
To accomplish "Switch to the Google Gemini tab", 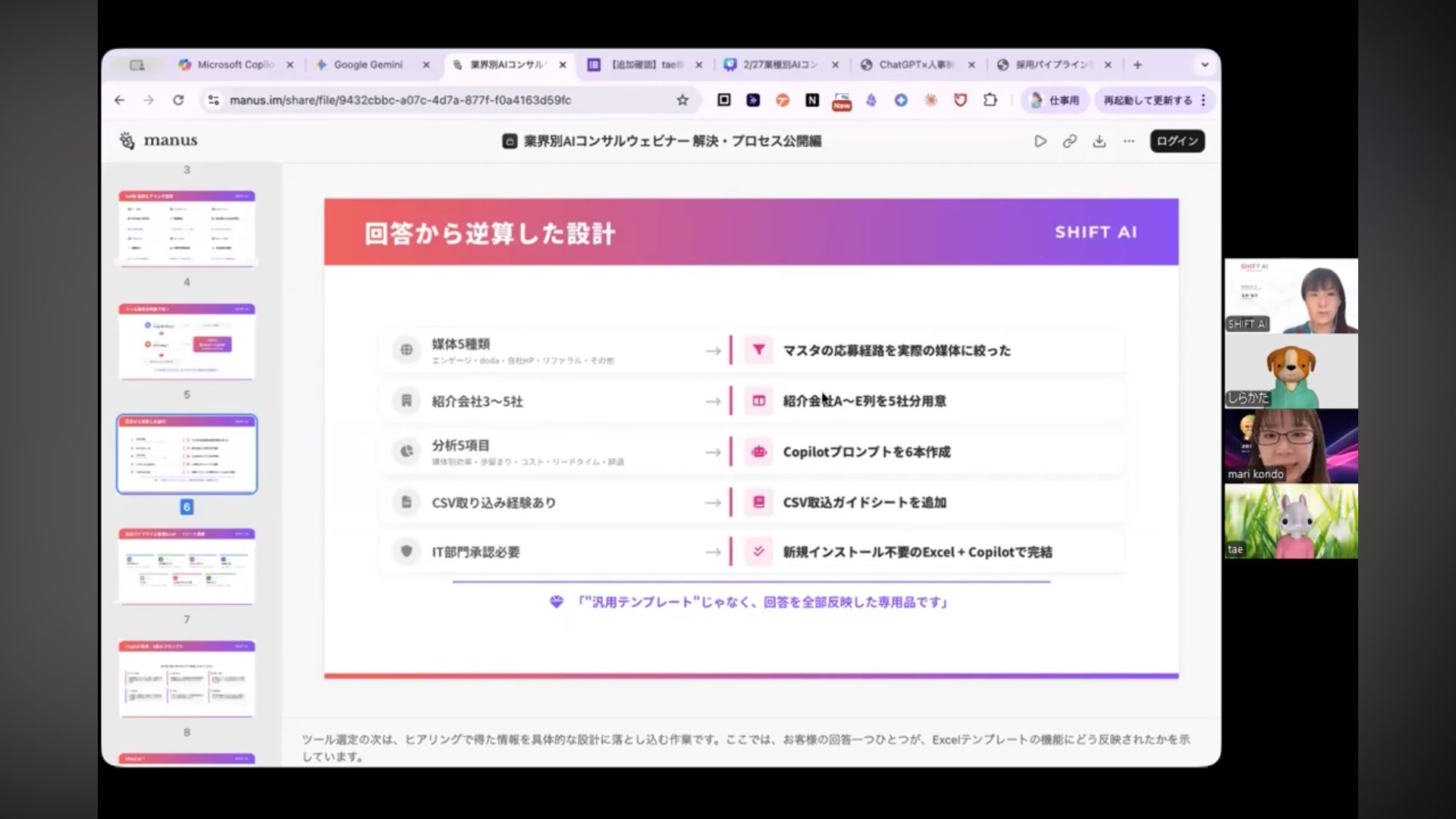I will click(368, 65).
